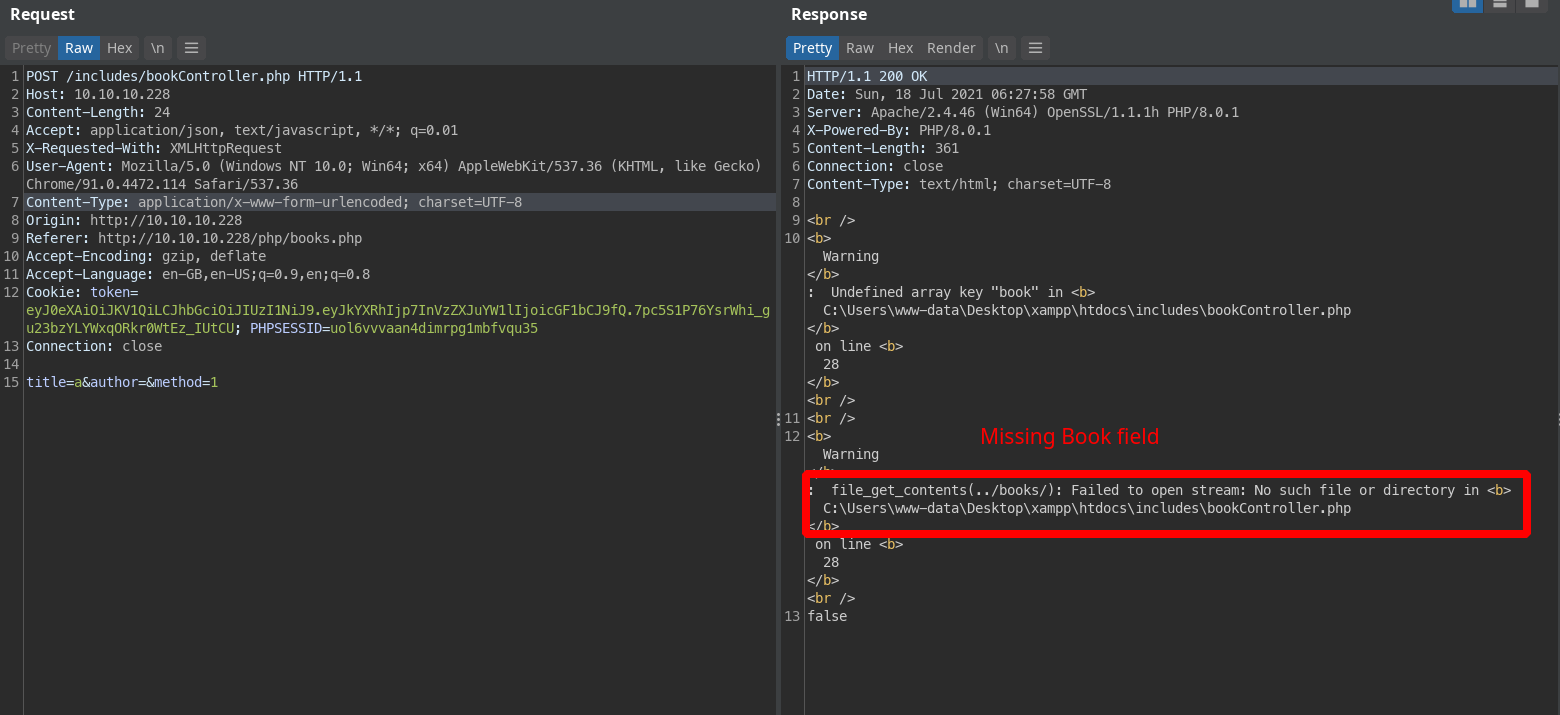Click the HTTP/1.1 200 OK status line
The height and width of the screenshot is (715, 1560).
867,76
